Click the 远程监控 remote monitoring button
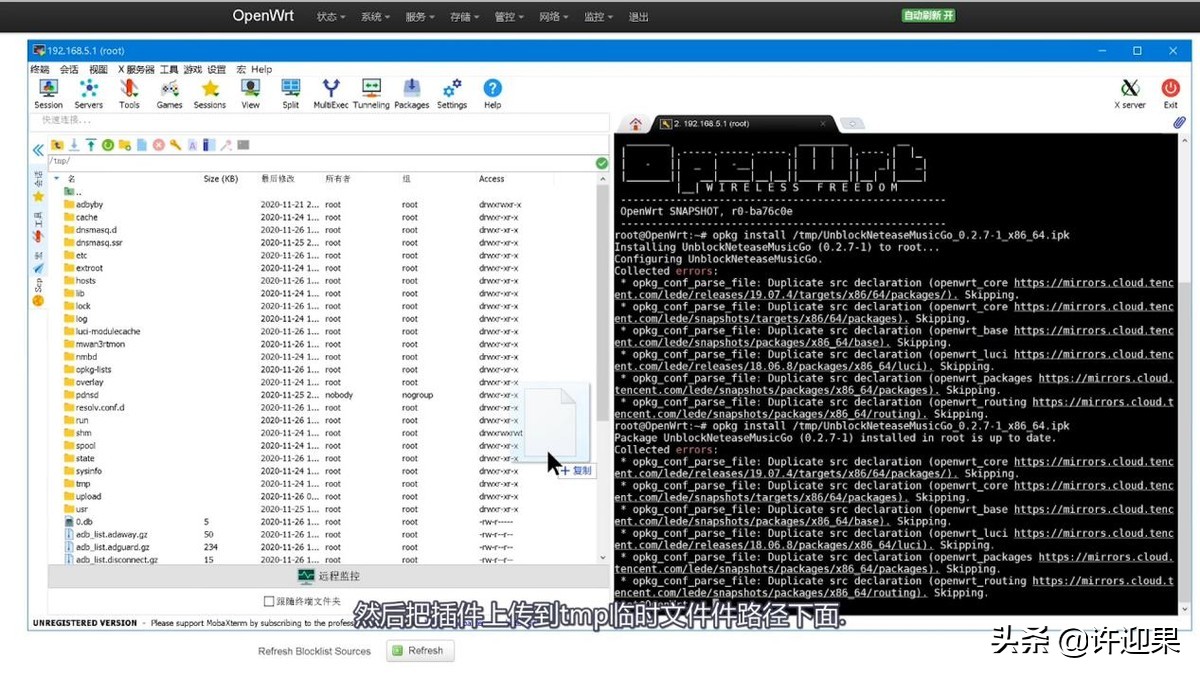 tap(328, 576)
